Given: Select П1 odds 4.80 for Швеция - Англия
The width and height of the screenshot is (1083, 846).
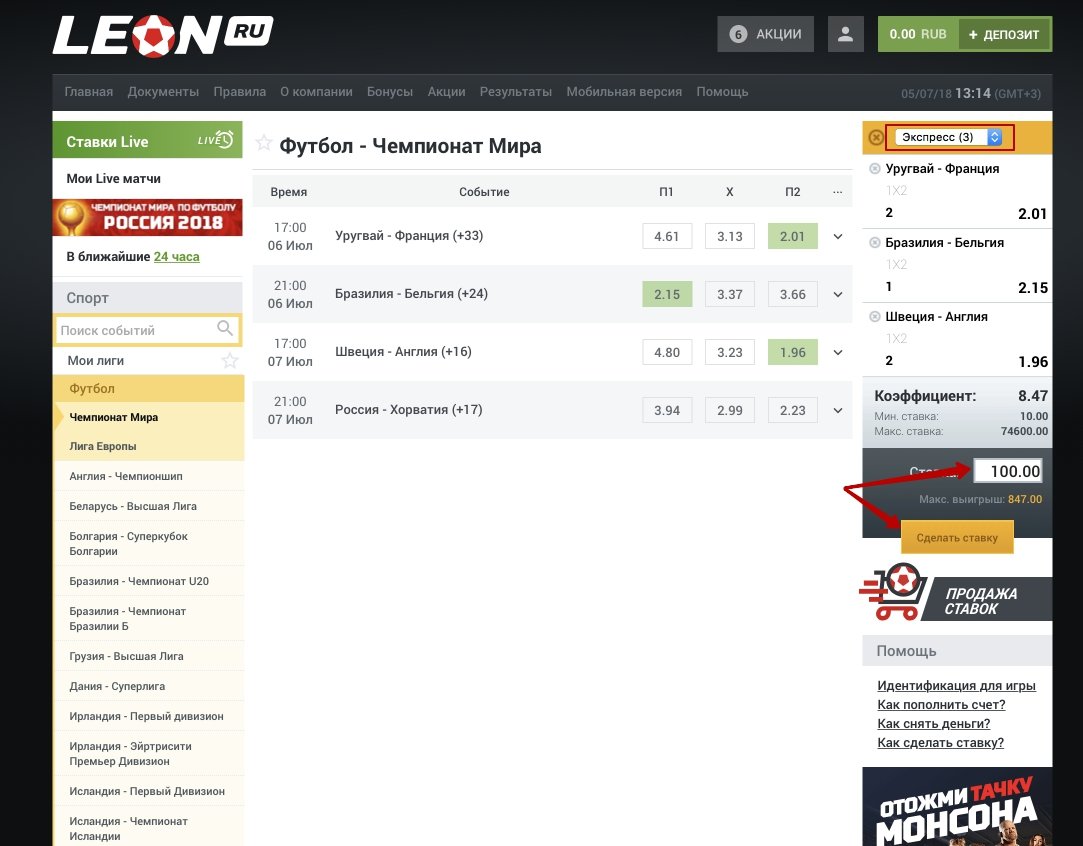Looking at the screenshot, I should [x=667, y=352].
